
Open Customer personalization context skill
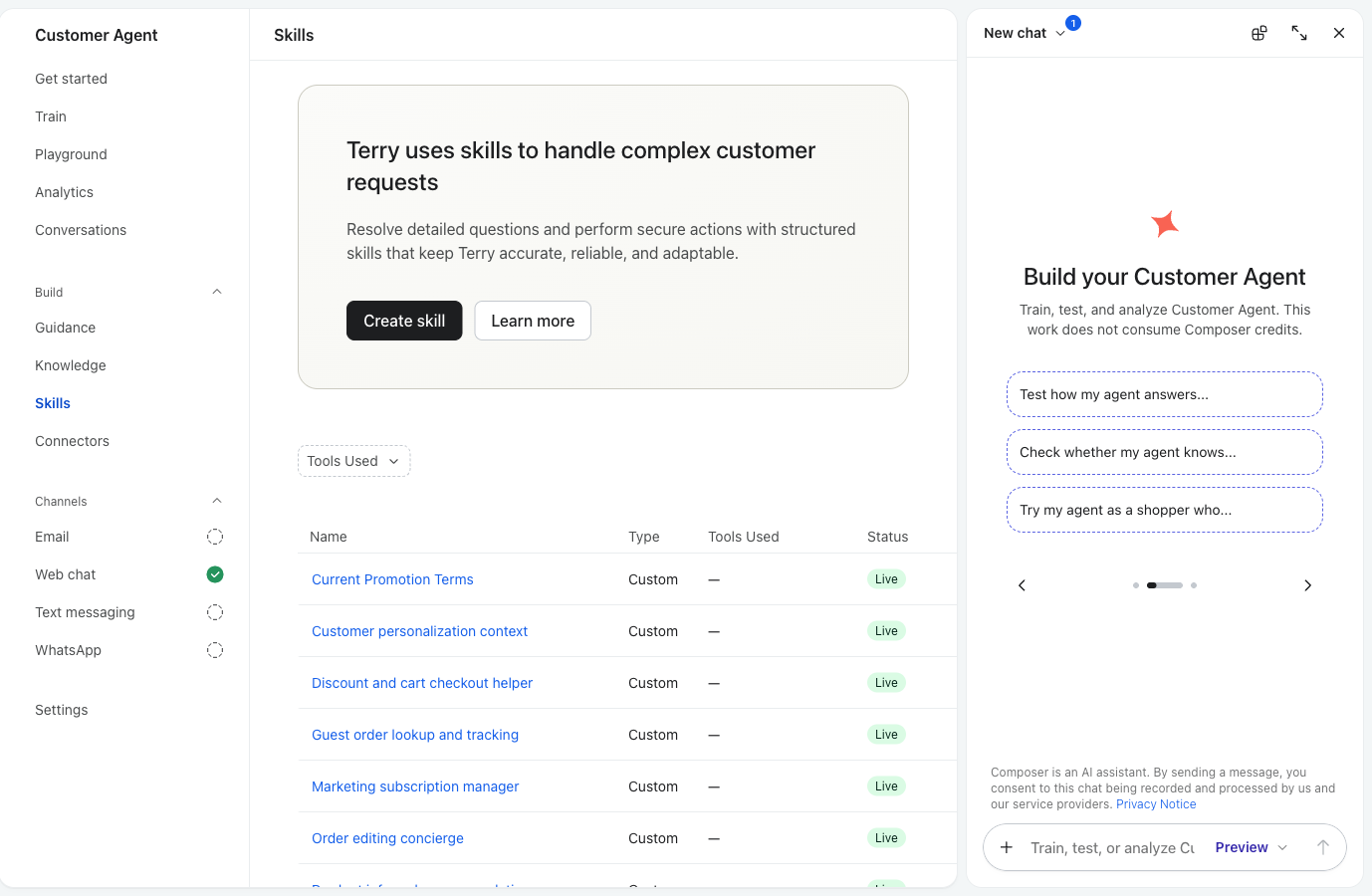pos(419,631)
